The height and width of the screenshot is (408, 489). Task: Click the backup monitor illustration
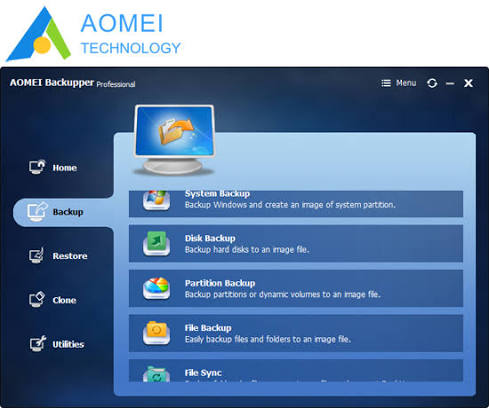tap(174, 140)
